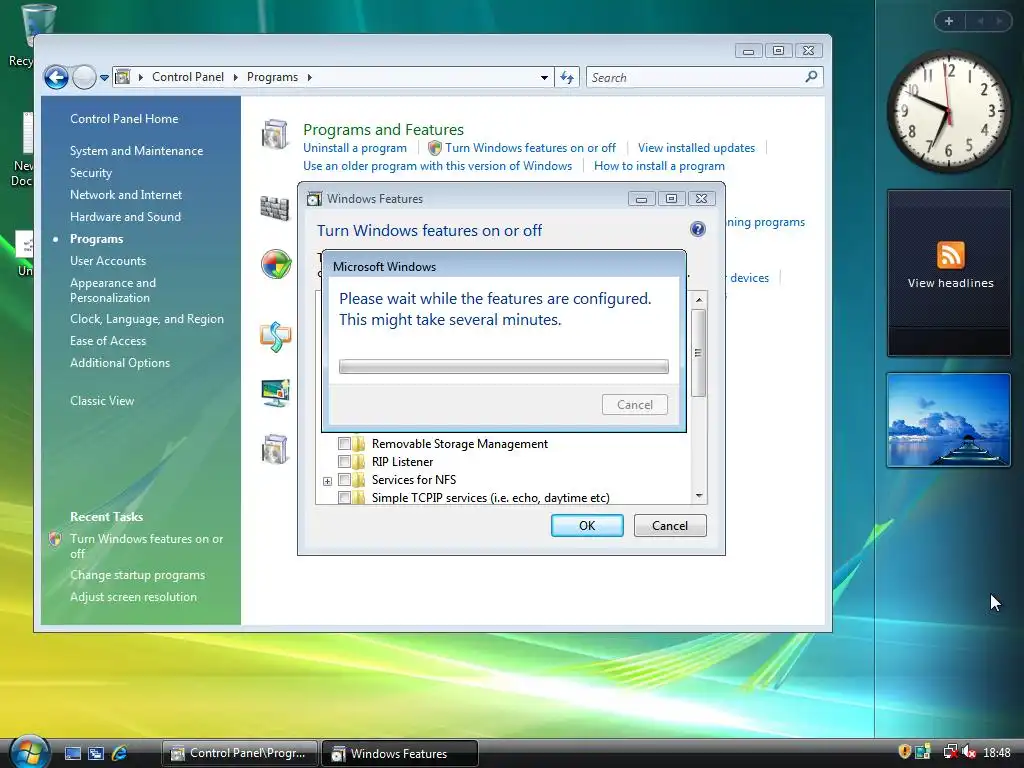Screen dimensions: 1024x768
Task: Toggle the RIP Listener checkbox
Action: click(x=344, y=462)
